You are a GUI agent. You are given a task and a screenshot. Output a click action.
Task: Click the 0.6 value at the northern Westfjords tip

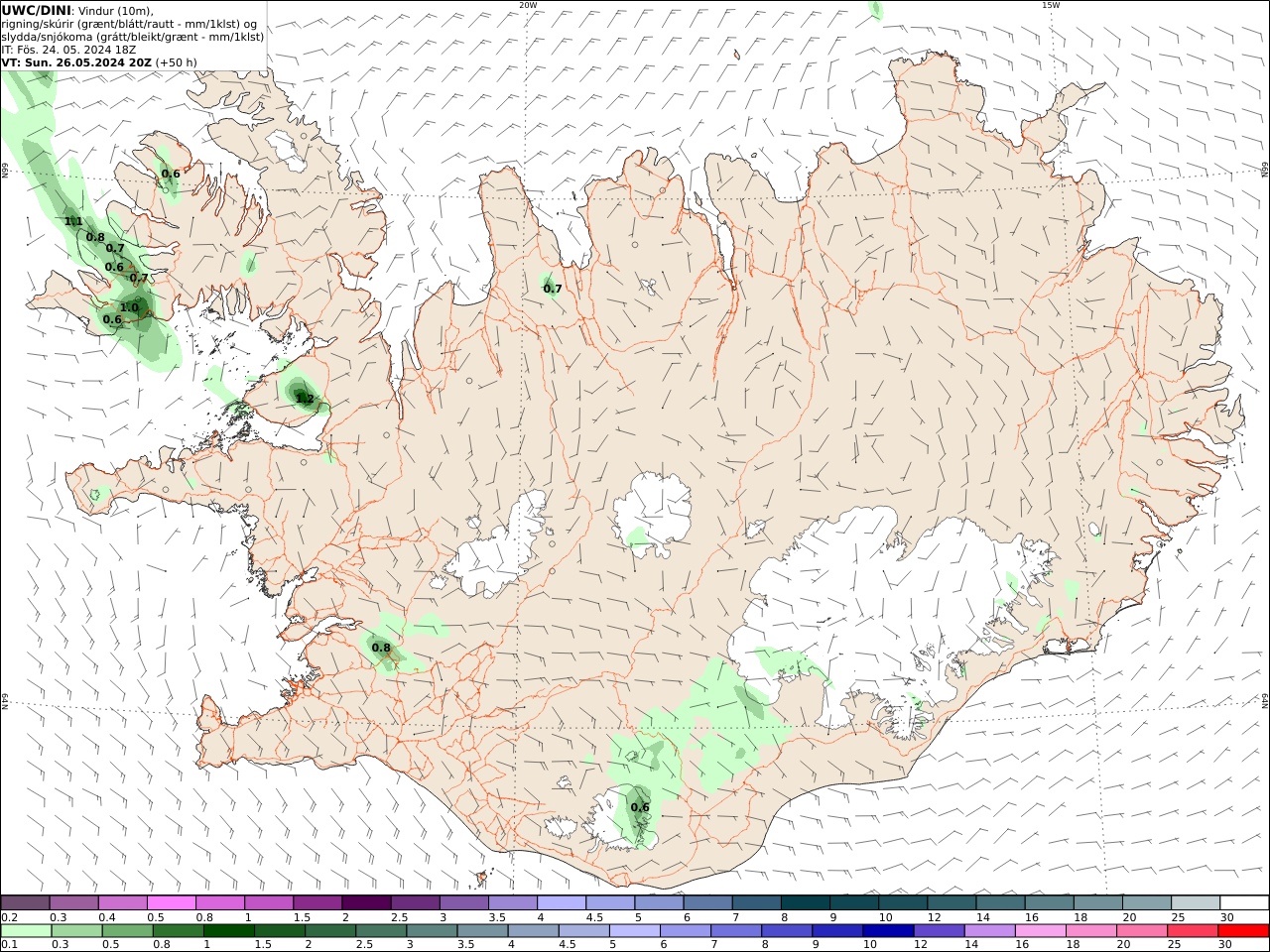pos(171,174)
